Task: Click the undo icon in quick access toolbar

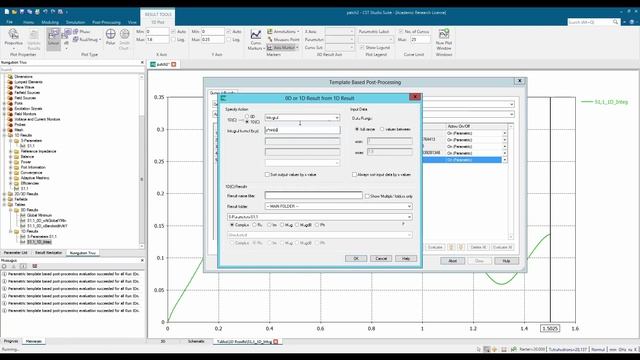Action: point(45,12)
